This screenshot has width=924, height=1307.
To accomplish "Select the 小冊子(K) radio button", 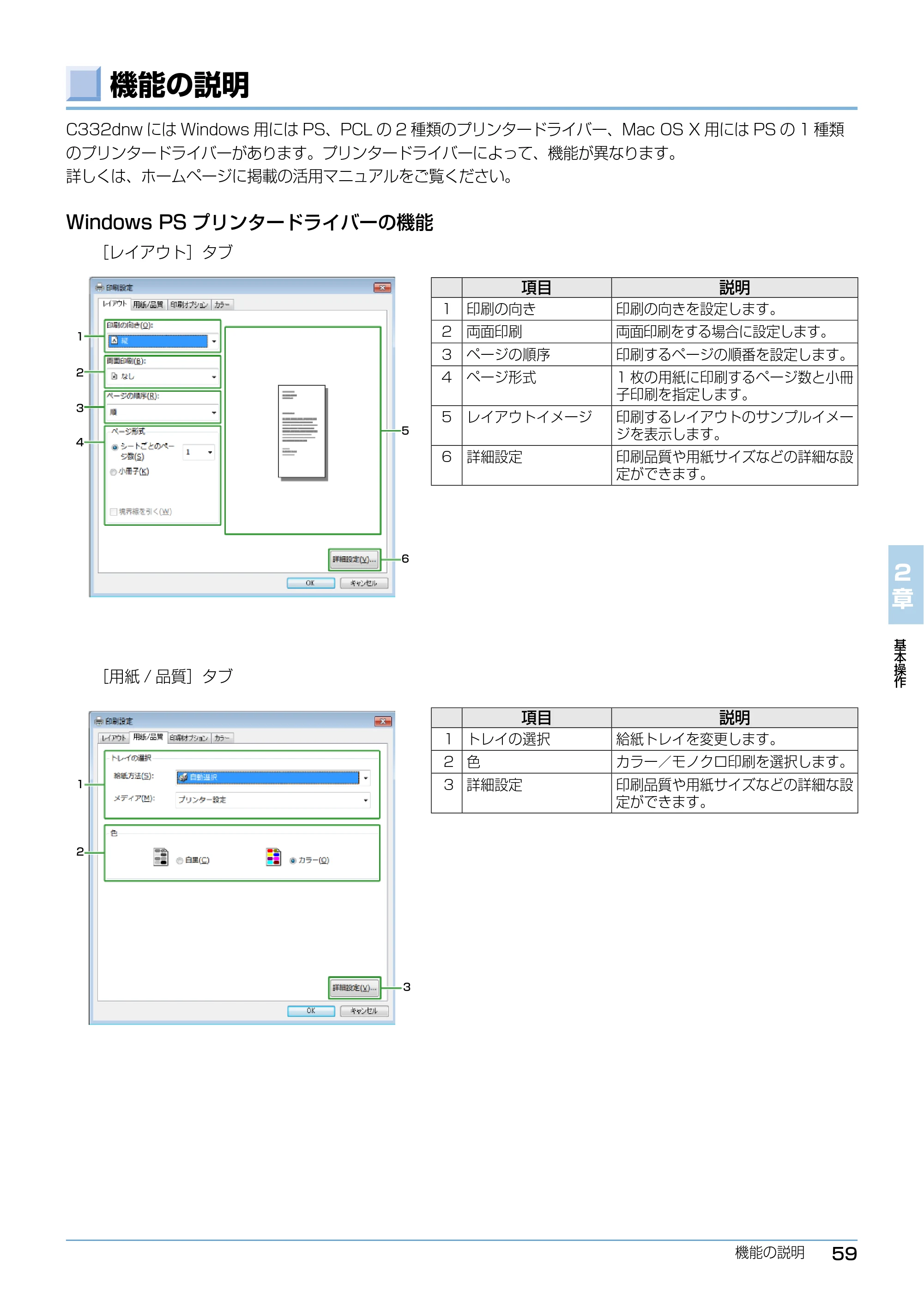I will click(114, 472).
